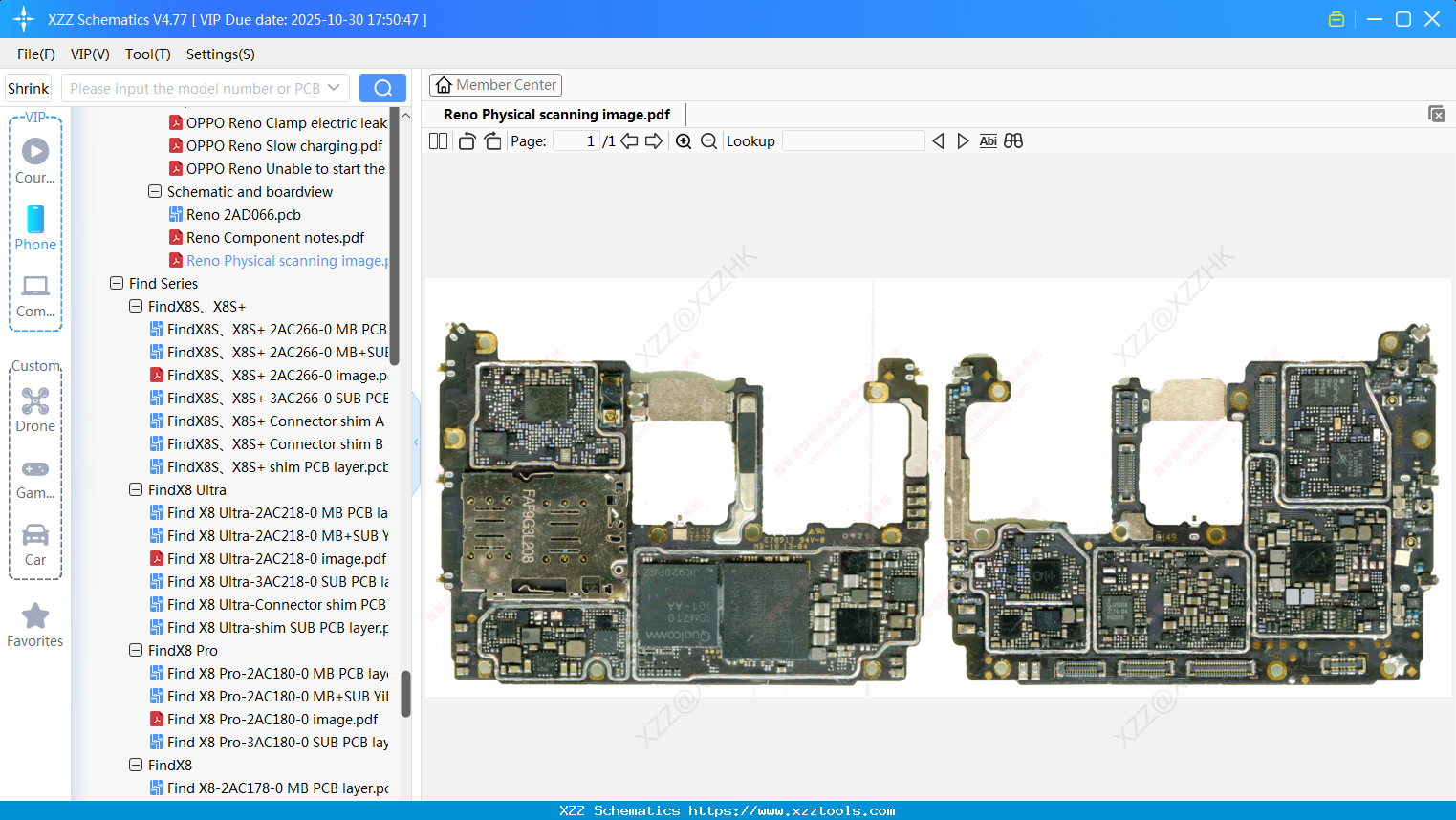Click the tree panel vertical scrollbar thumb
Image resolution: width=1456 pixels, height=820 pixels.
pyautogui.click(x=405, y=693)
